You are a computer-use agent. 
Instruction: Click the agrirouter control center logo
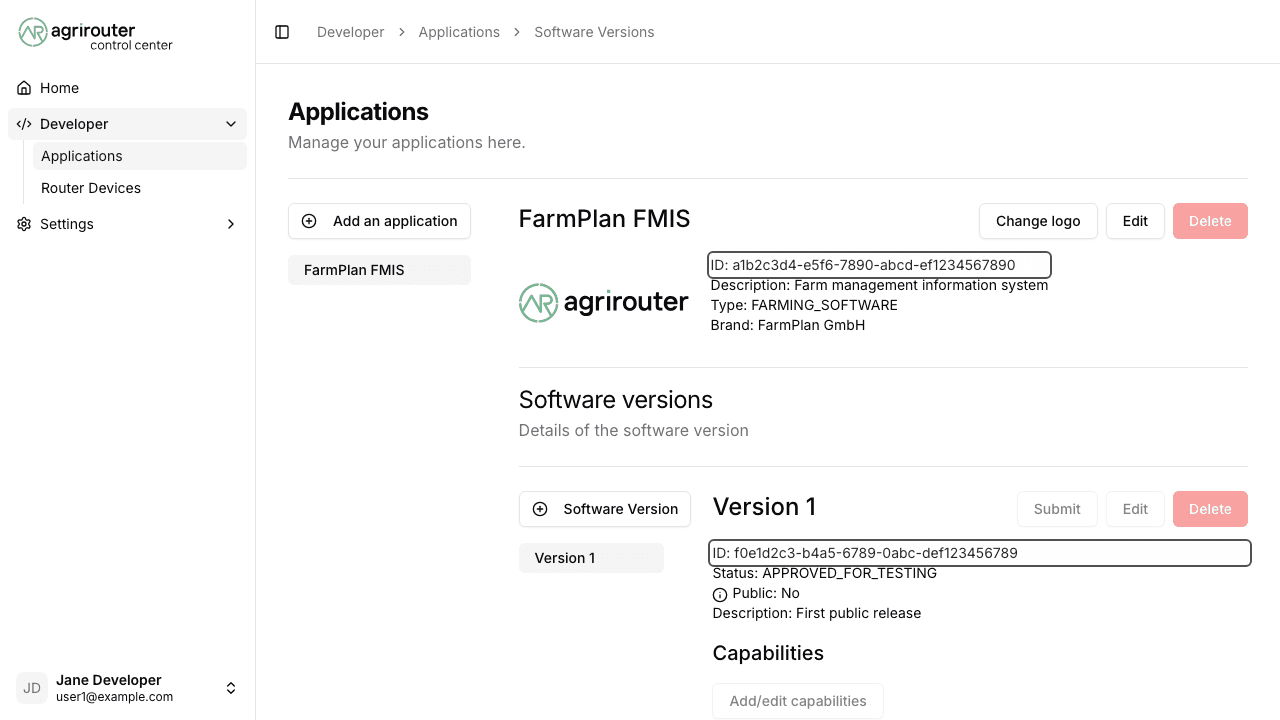96,33
